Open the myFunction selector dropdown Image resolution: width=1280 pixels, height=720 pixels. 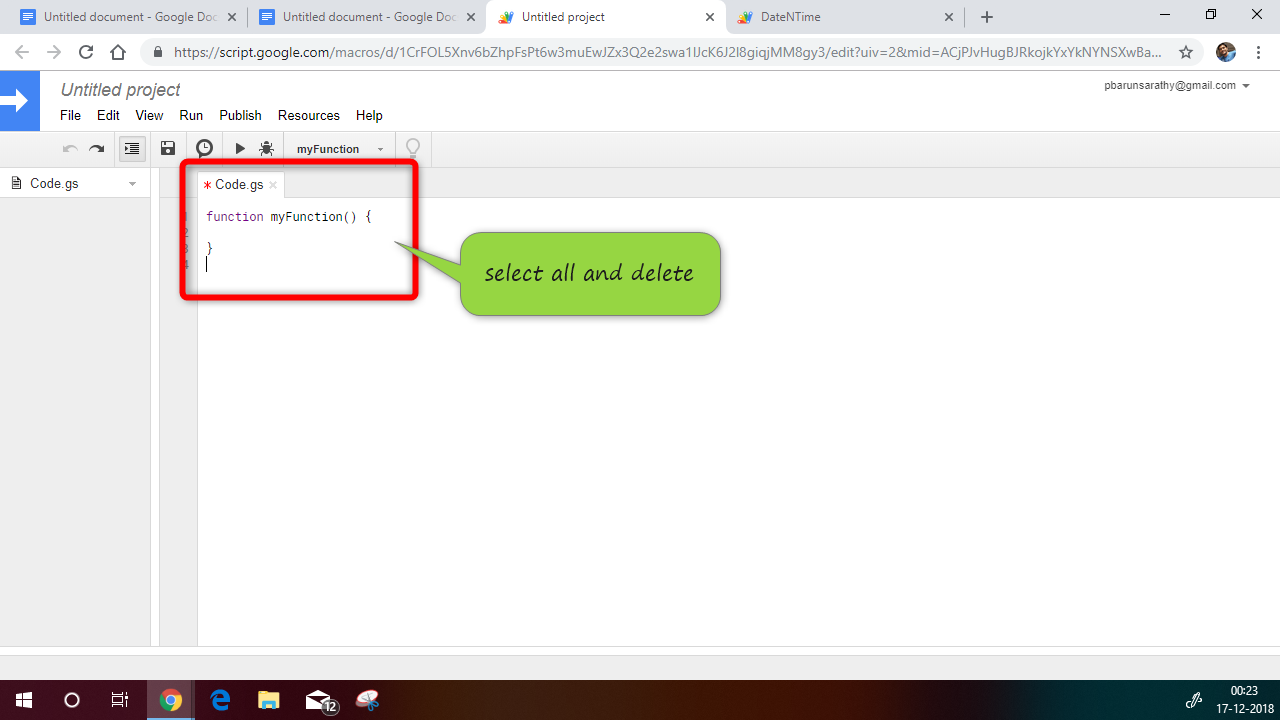[340, 149]
